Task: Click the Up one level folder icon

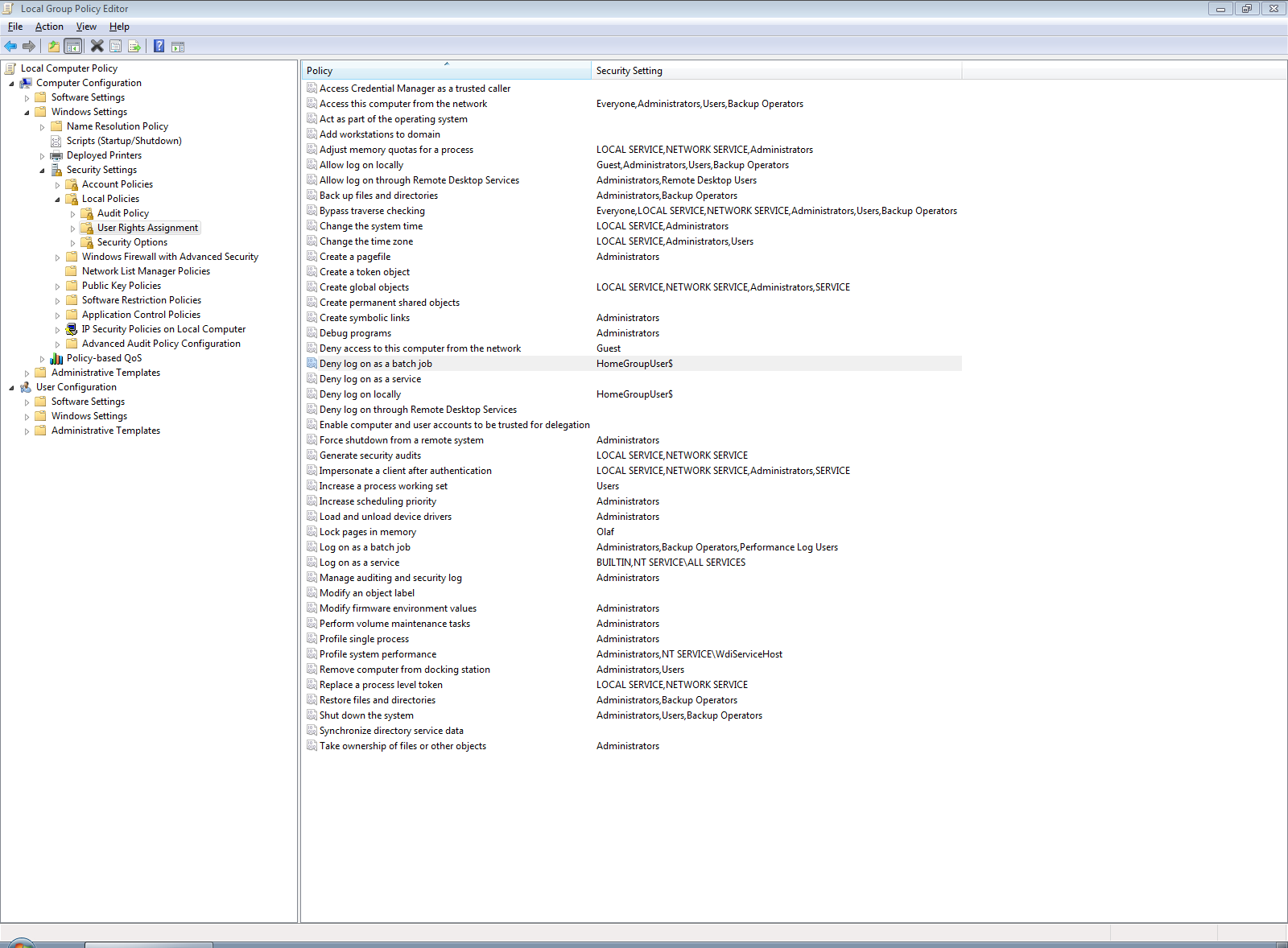Action: click(x=53, y=47)
